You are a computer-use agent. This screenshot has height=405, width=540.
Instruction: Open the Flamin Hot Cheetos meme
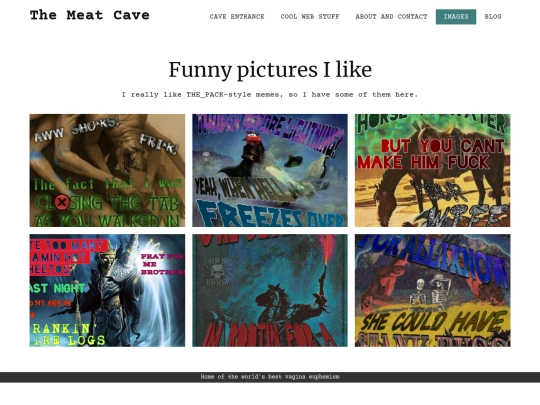coord(107,290)
